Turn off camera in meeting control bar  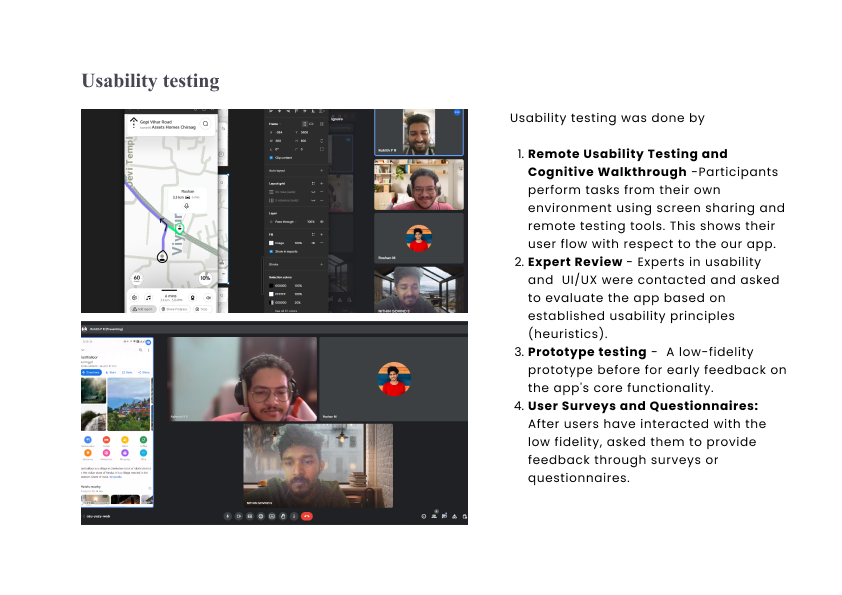[x=239, y=516]
